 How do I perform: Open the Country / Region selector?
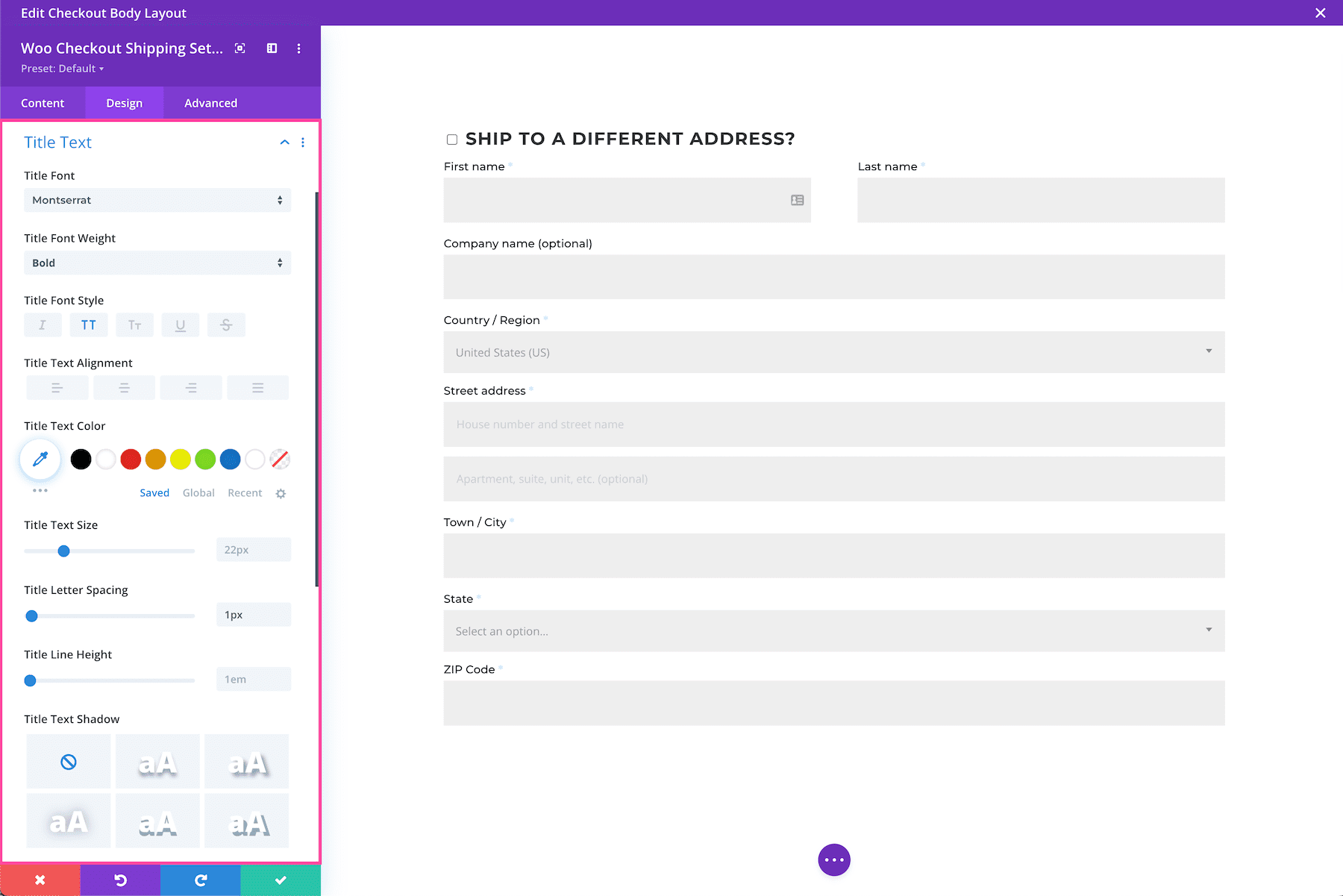[x=833, y=352]
